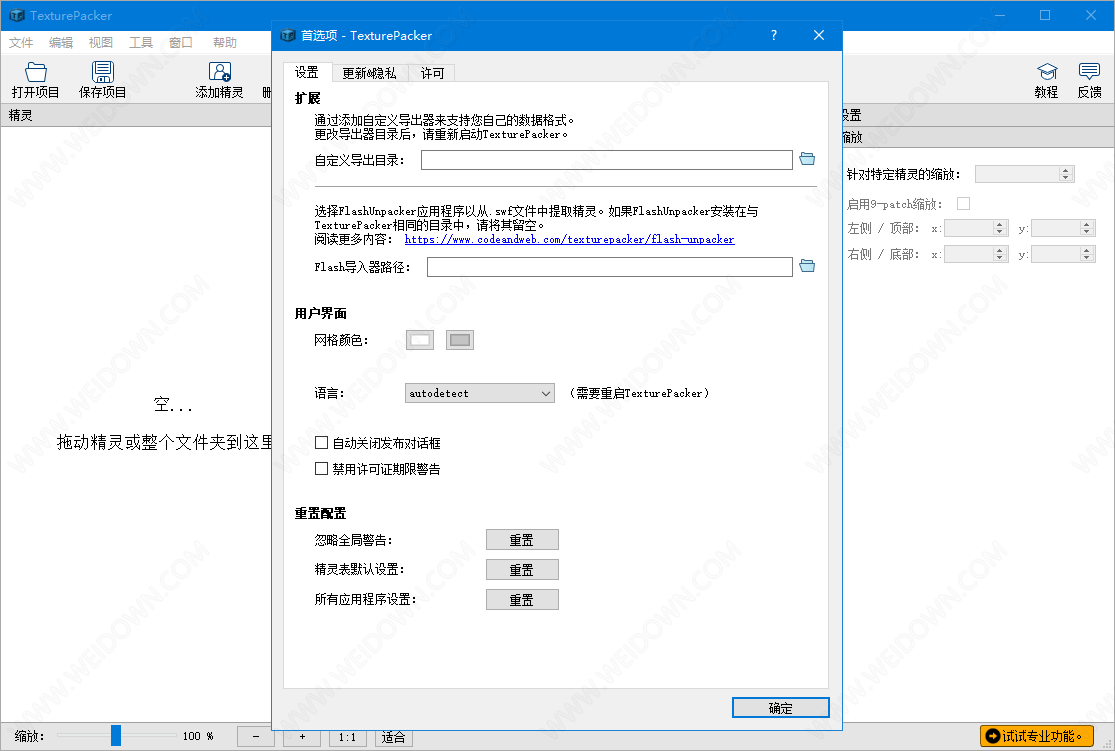The height and width of the screenshot is (751, 1115).
Task: Open the 视图 menu
Action: click(100, 43)
